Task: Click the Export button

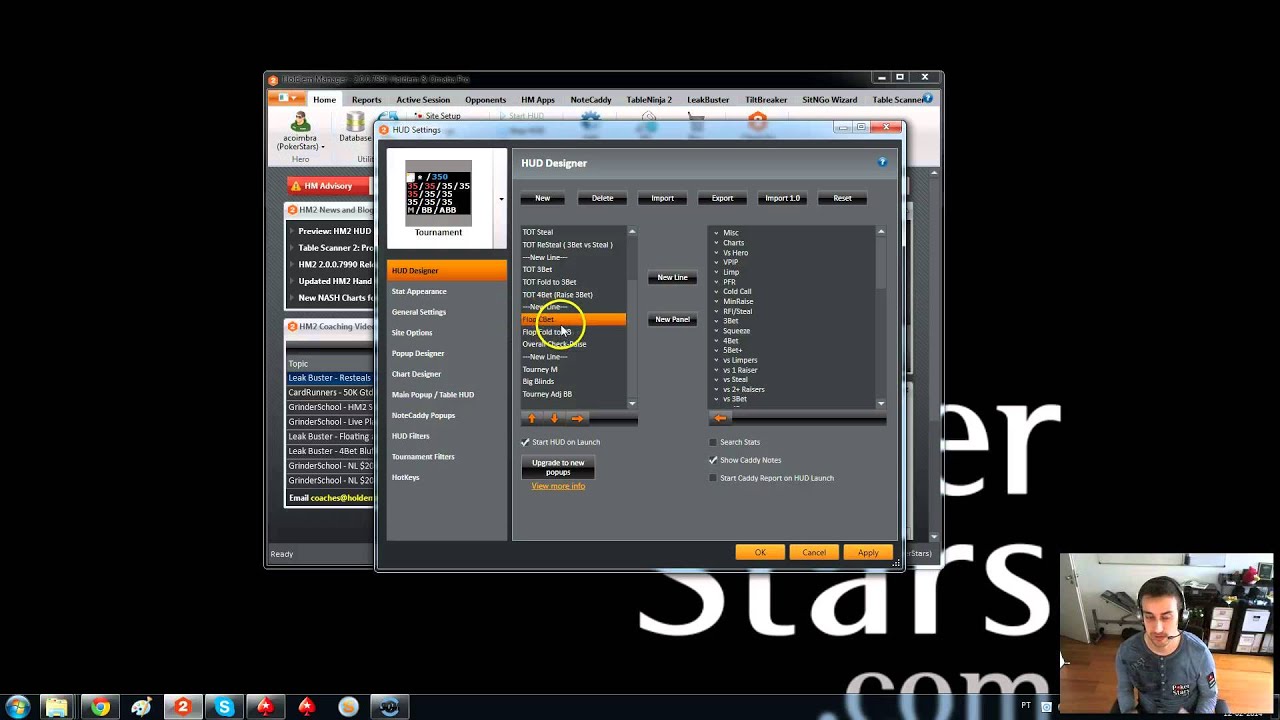Action: coord(722,198)
